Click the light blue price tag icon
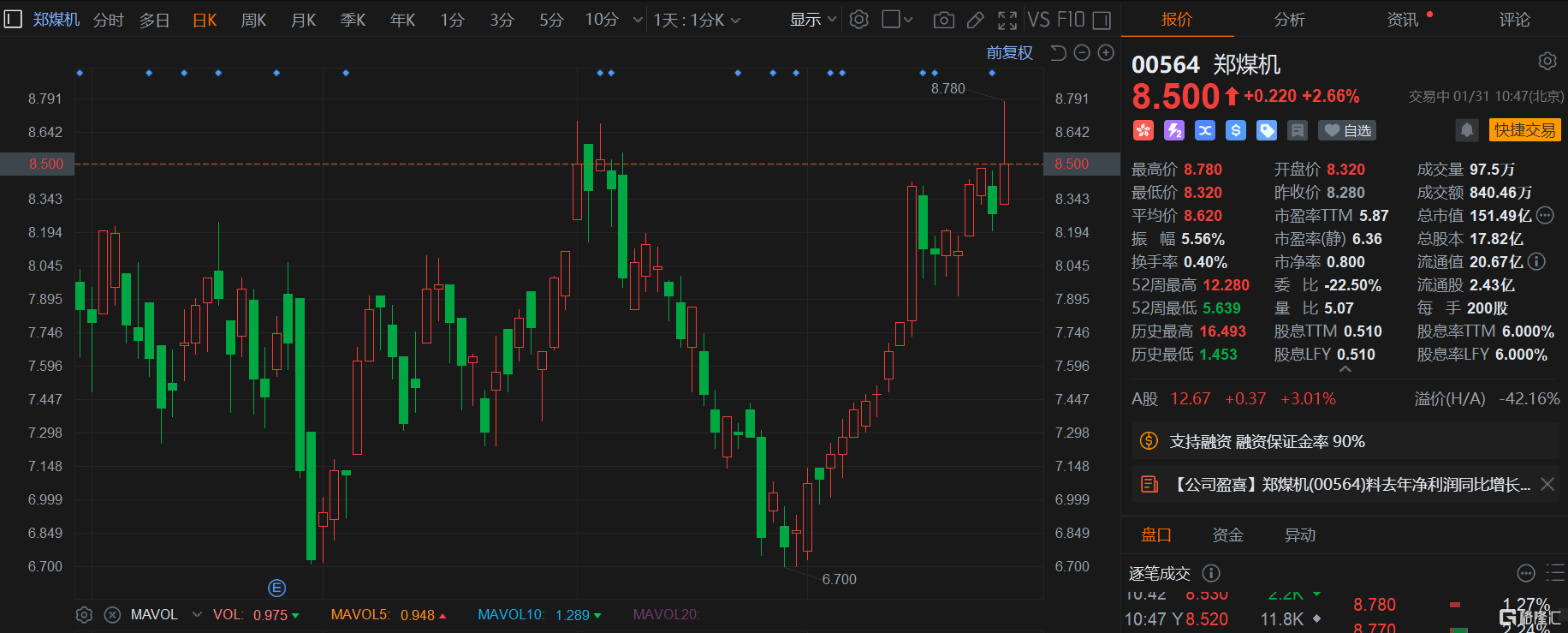The width and height of the screenshot is (1568, 633). (x=1267, y=130)
